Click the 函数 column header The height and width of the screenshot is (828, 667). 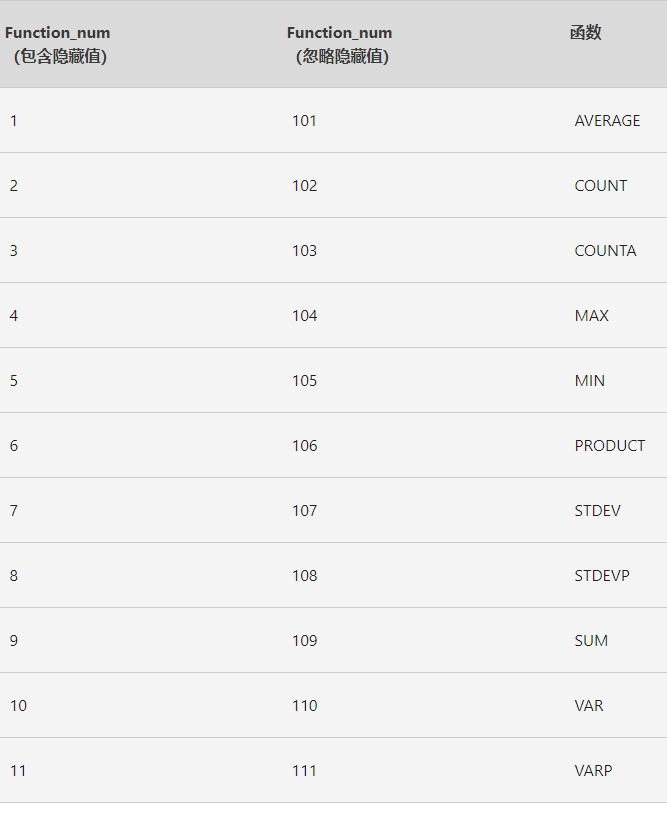pyautogui.click(x=586, y=33)
